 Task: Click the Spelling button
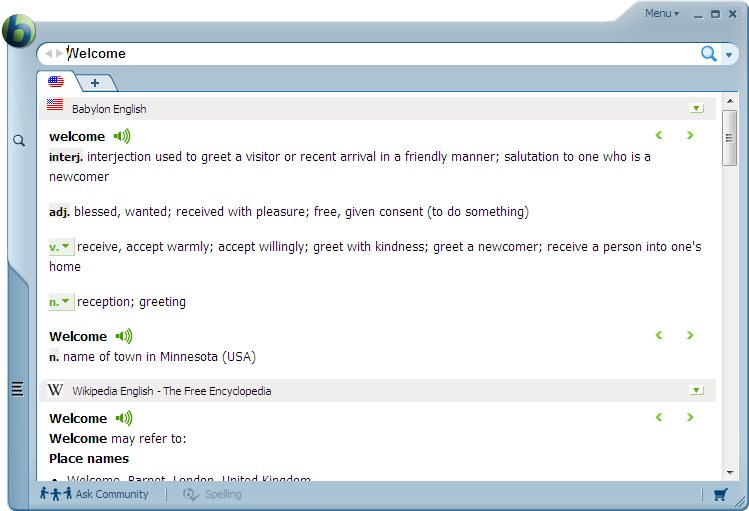[x=212, y=494]
